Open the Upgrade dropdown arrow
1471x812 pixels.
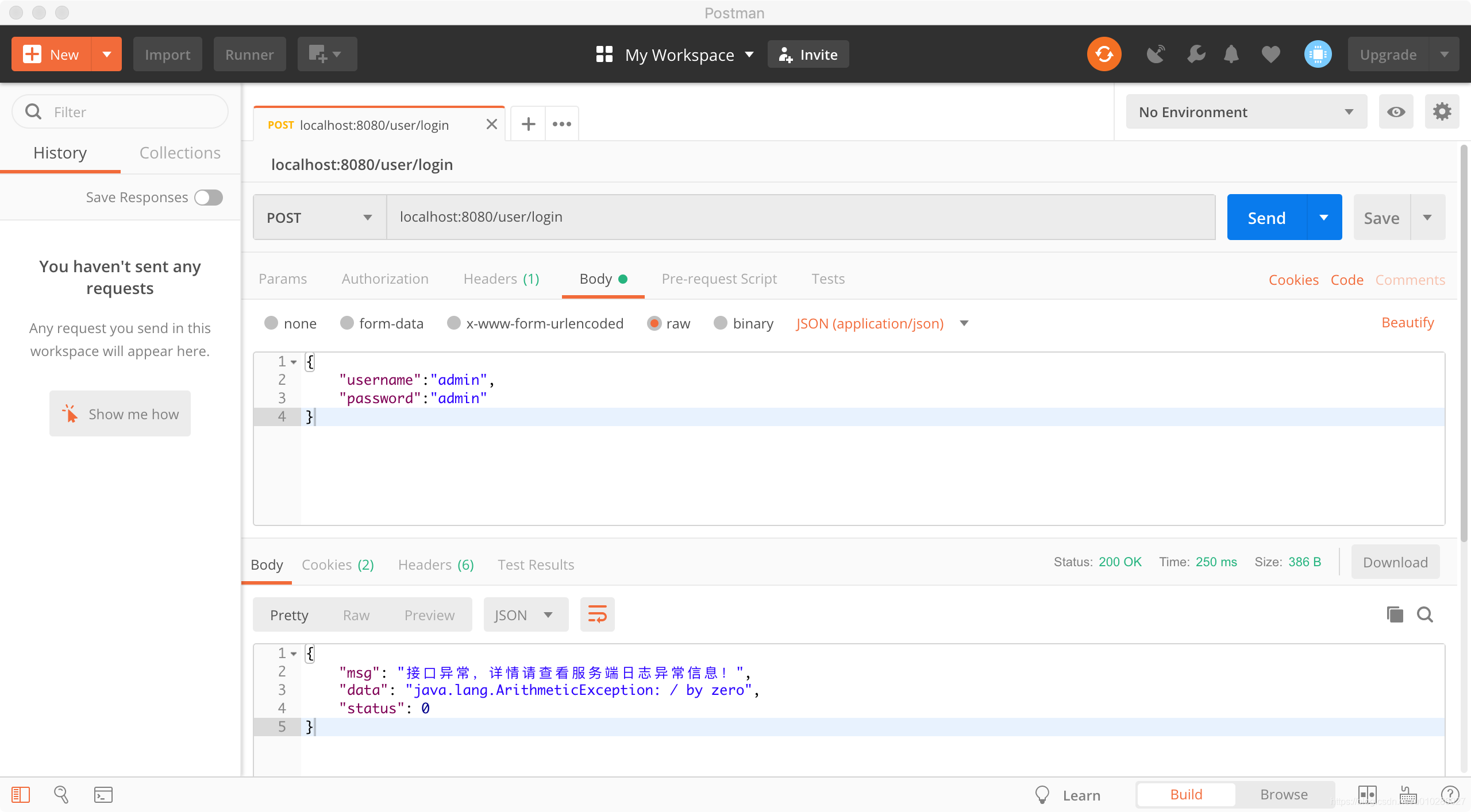click(1444, 54)
